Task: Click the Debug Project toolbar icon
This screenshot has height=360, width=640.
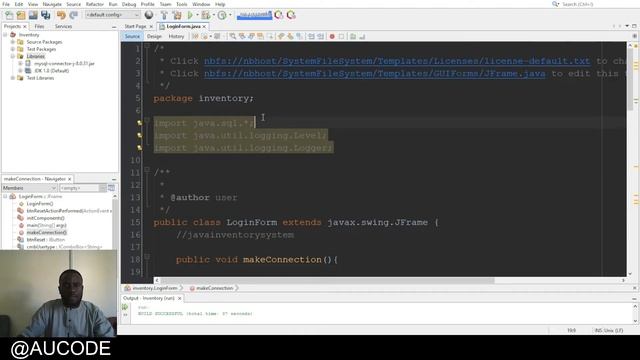Action: click(206, 15)
